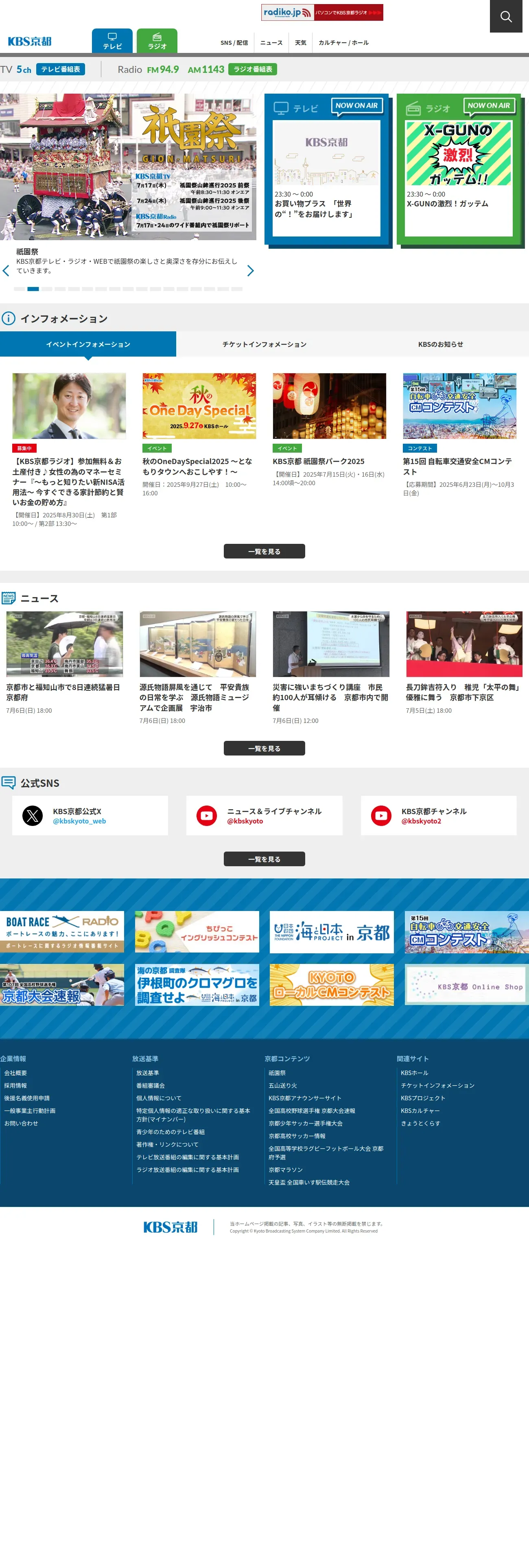Open the 採用情報 footer link
This screenshot has height=1568, width=529.
click(x=16, y=1085)
